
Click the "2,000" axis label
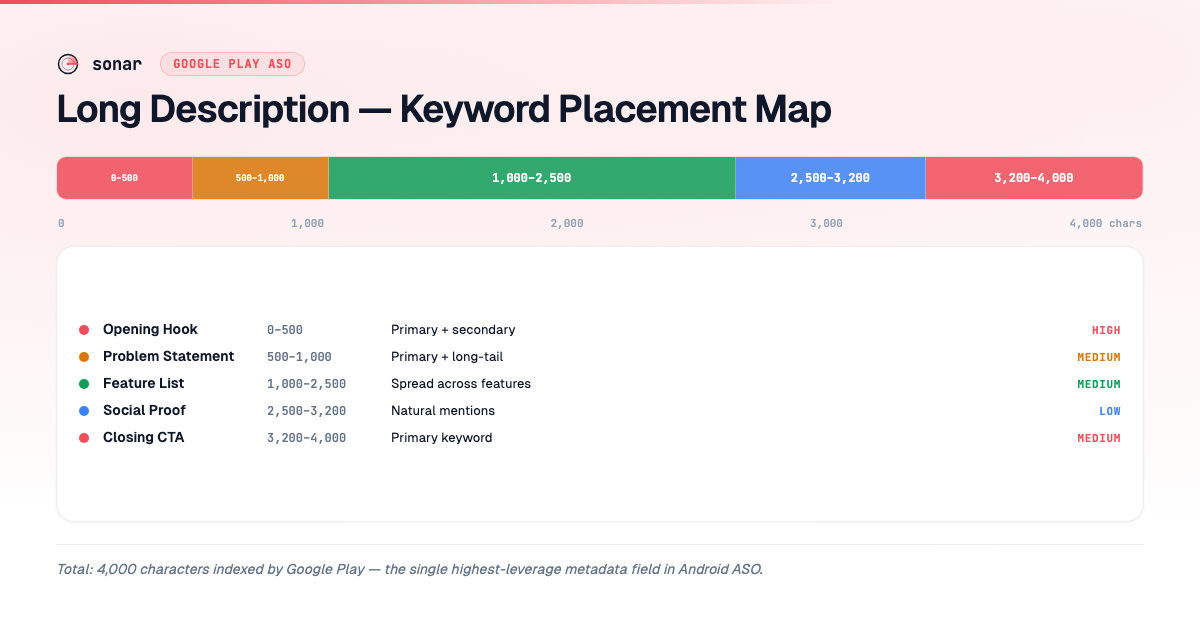[x=567, y=223]
